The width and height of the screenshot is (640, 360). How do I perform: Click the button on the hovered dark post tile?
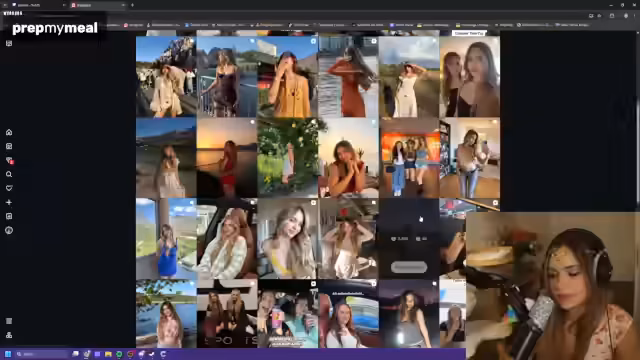coord(409,267)
